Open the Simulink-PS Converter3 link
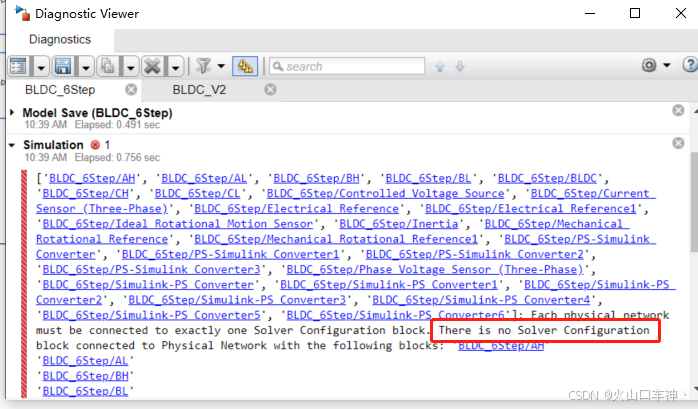Screen dimensions: 698x409 [237, 300]
